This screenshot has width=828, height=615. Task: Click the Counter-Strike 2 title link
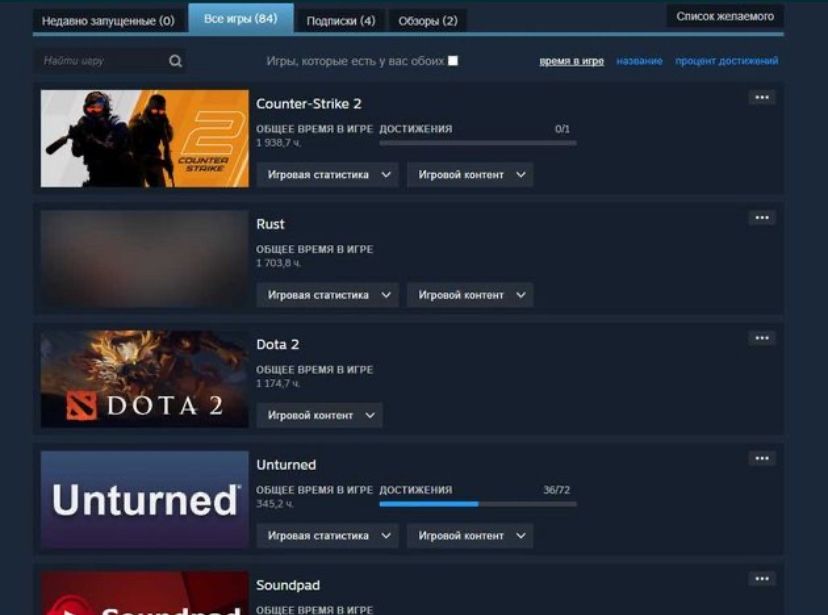(309, 104)
